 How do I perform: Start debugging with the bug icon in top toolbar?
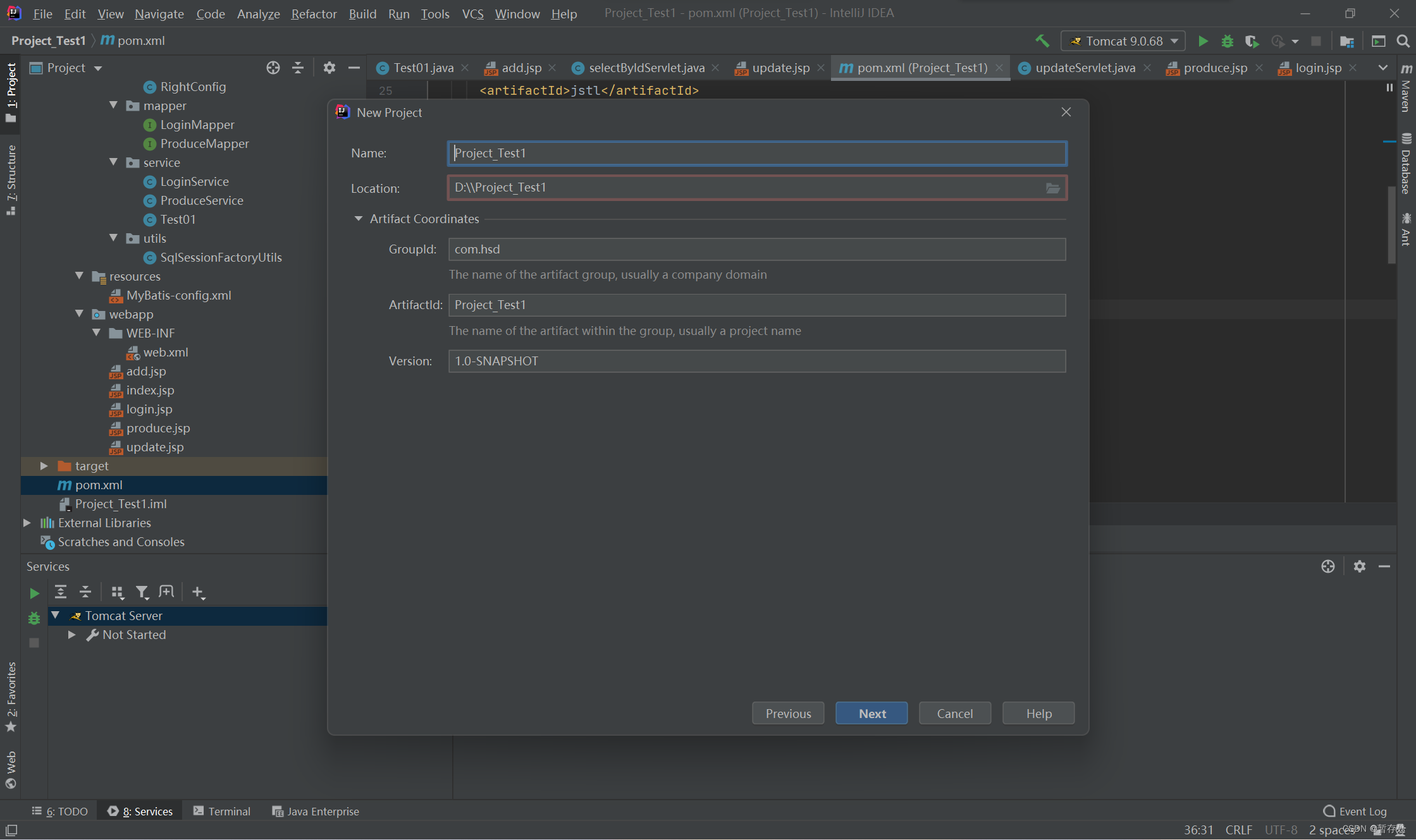tap(1227, 41)
